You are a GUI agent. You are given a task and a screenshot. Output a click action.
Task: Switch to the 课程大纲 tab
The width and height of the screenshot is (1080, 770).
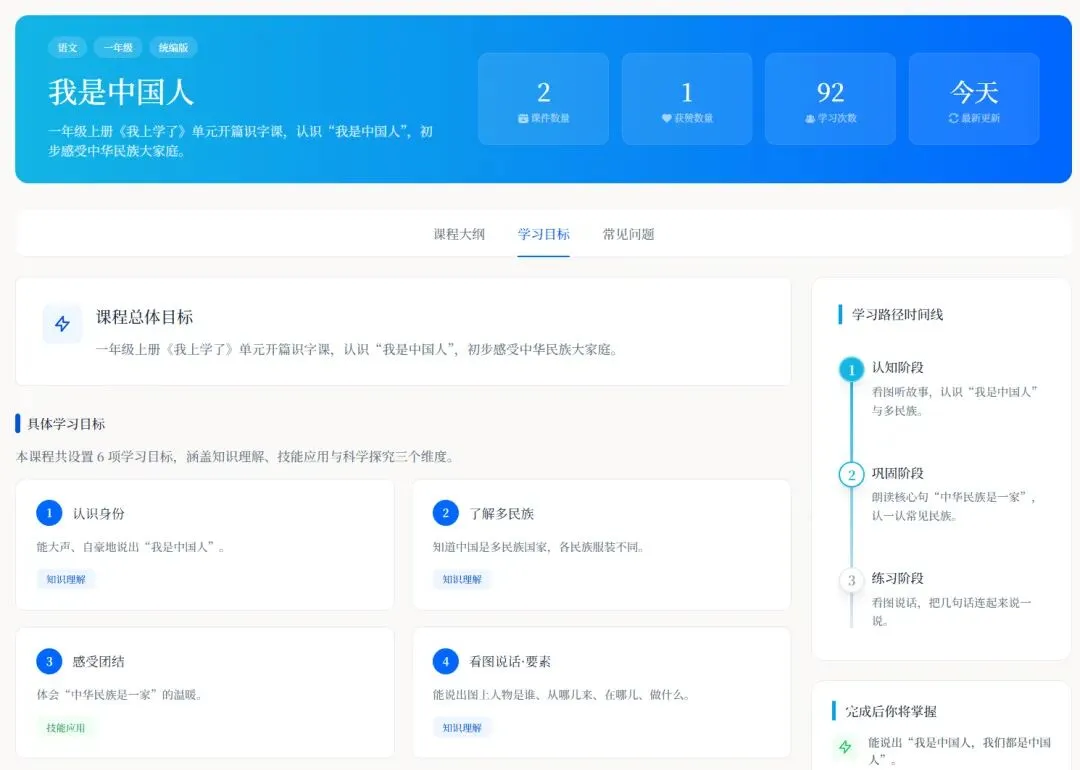459,234
